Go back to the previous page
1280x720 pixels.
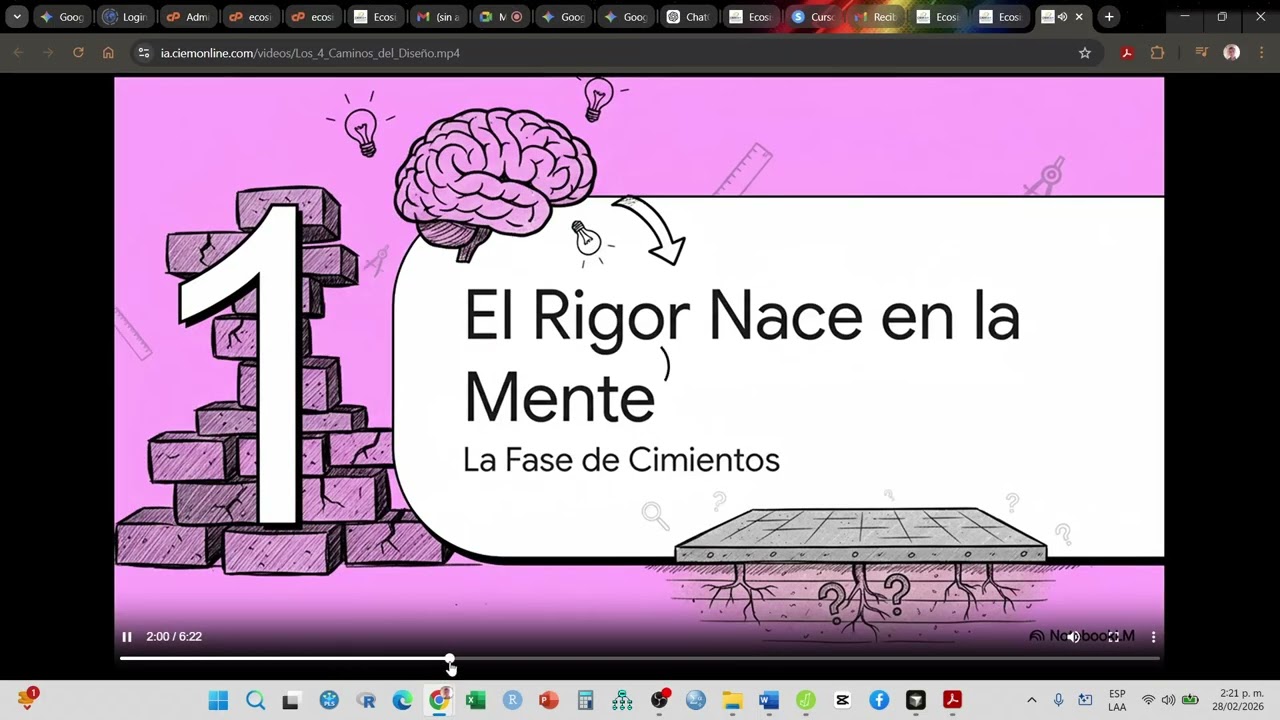click(x=18, y=53)
